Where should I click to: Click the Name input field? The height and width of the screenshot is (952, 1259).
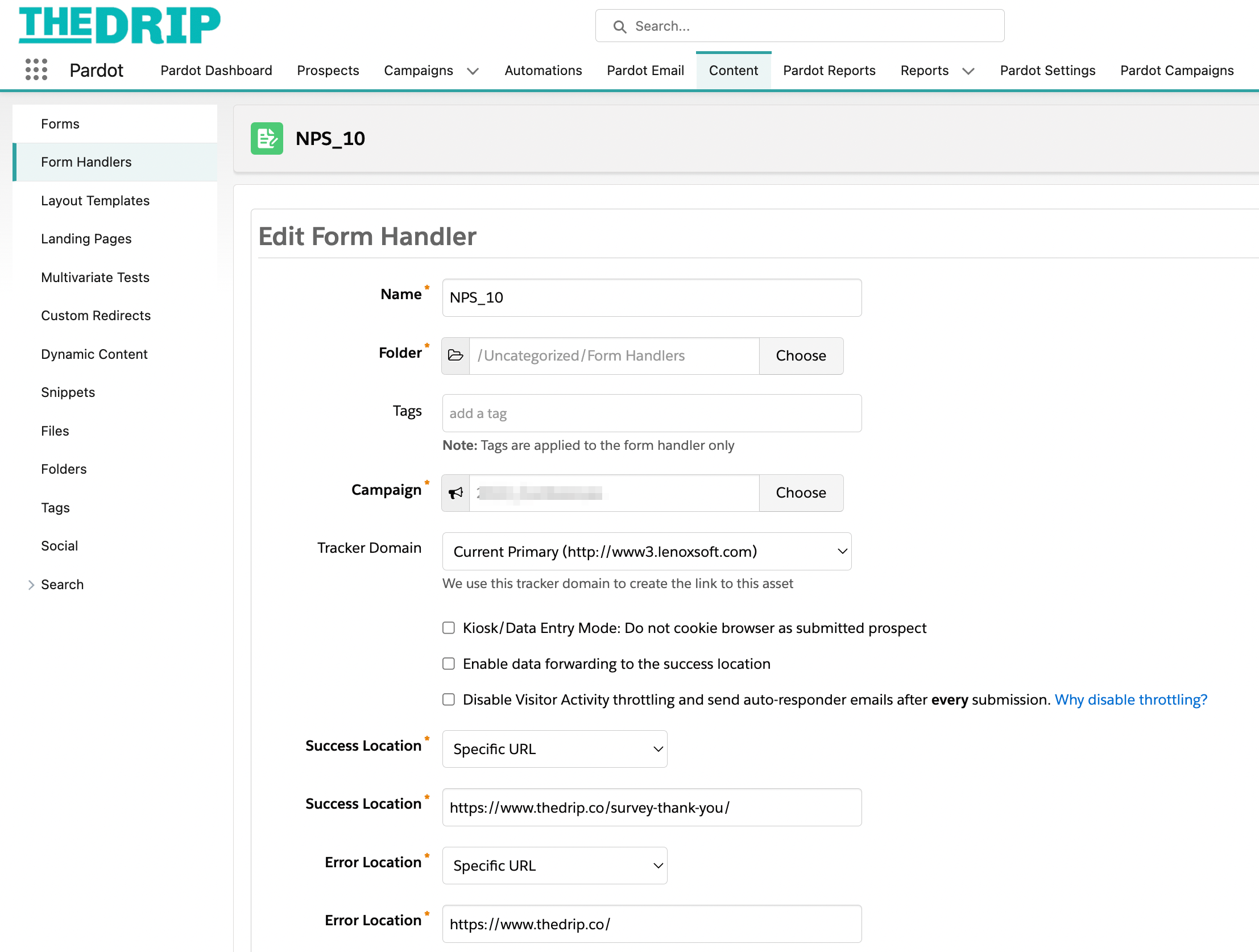[652, 298]
